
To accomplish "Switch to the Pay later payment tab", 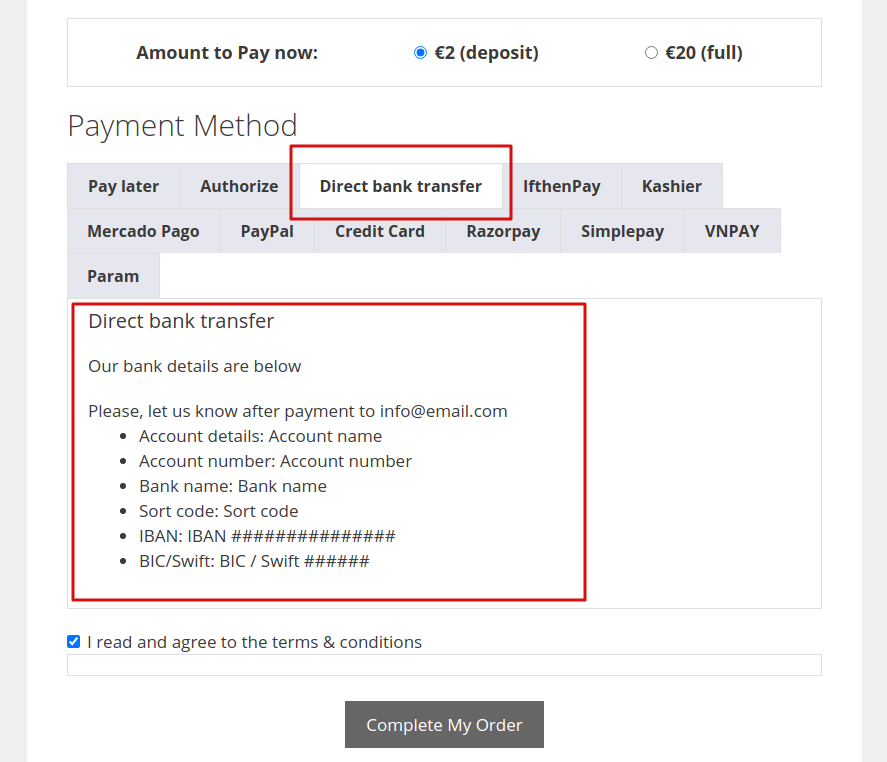I will pyautogui.click(x=123, y=186).
